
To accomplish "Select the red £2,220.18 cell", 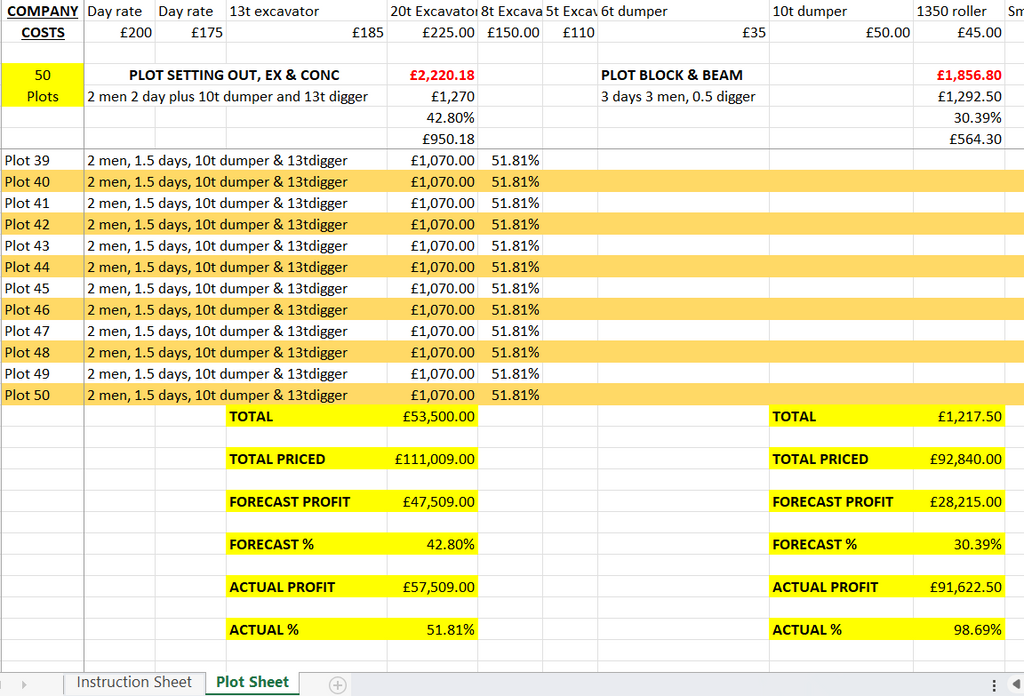I will click(x=432, y=75).
